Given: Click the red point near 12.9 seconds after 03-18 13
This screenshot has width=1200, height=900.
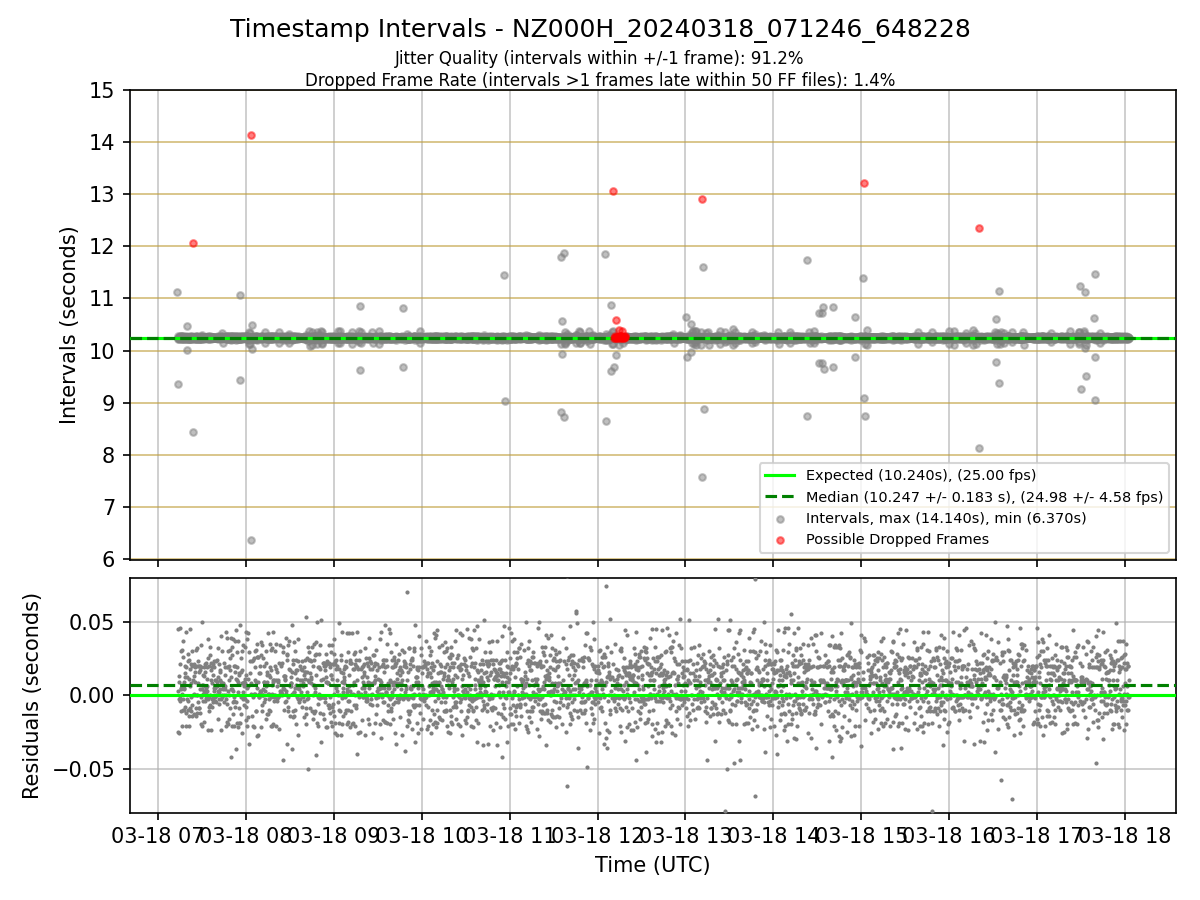Looking at the screenshot, I should coord(702,199).
